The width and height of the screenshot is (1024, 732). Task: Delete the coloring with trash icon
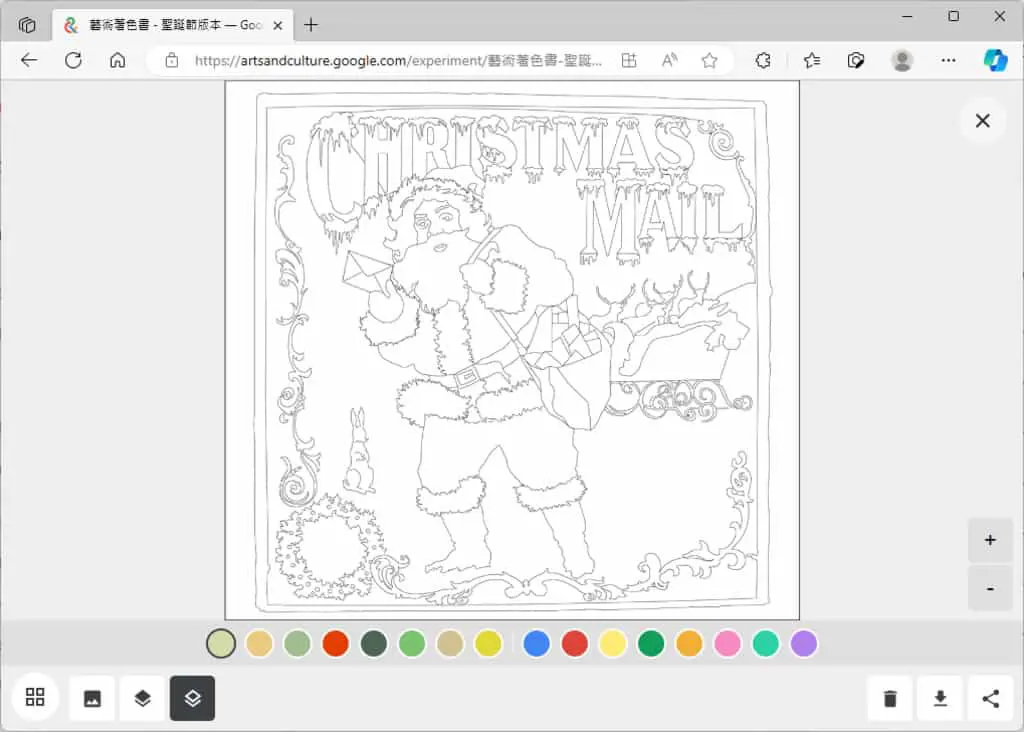coord(889,699)
